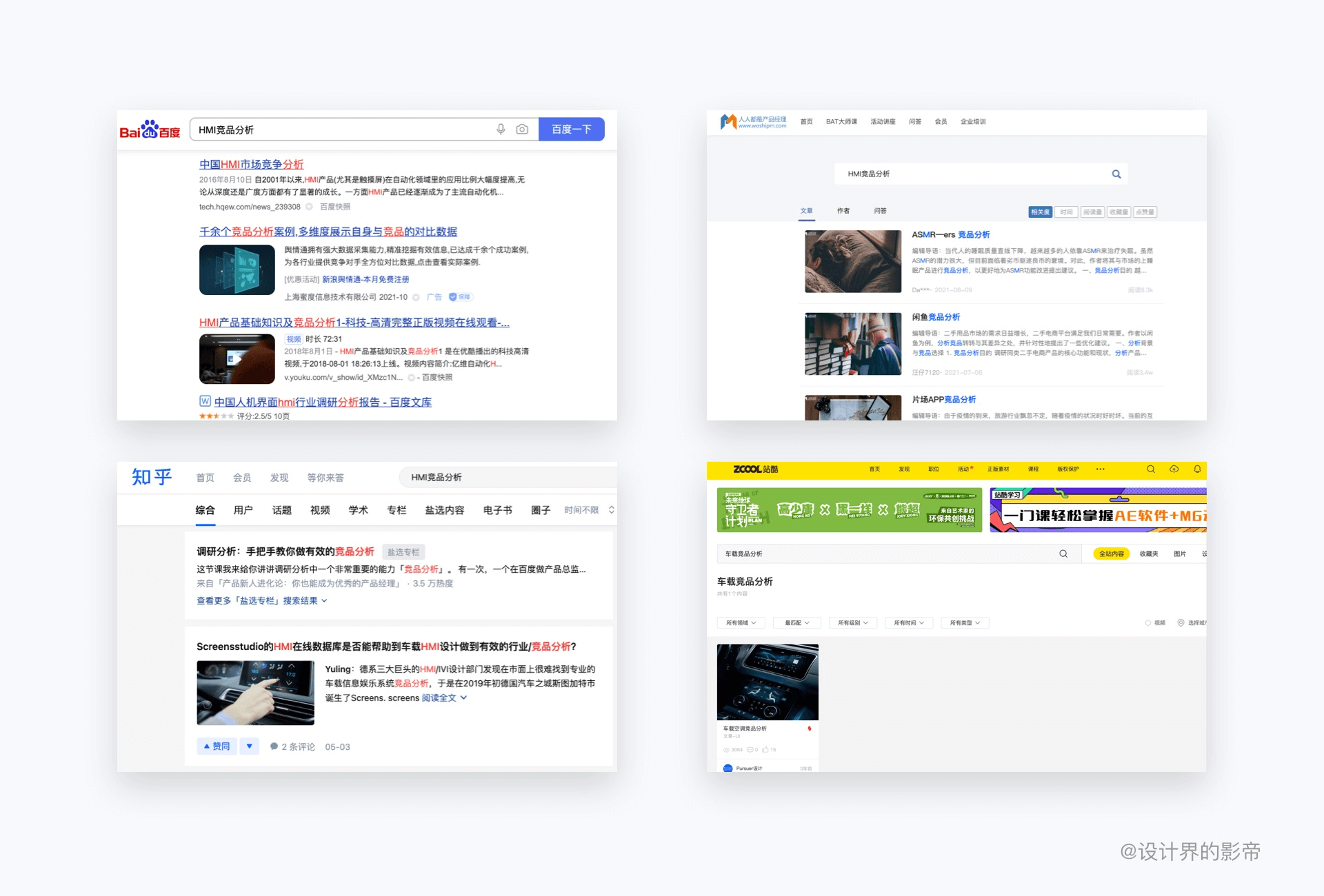Viewport: 1324px width, 896px height.
Task: Open Zhihu 时间不限 time filter
Action: (589, 510)
